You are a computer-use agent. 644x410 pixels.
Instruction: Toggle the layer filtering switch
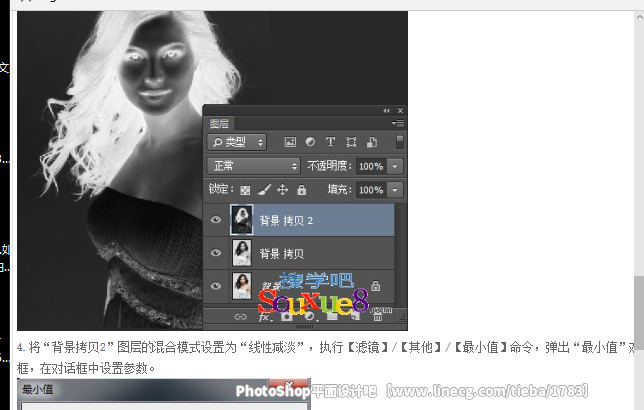point(399,142)
